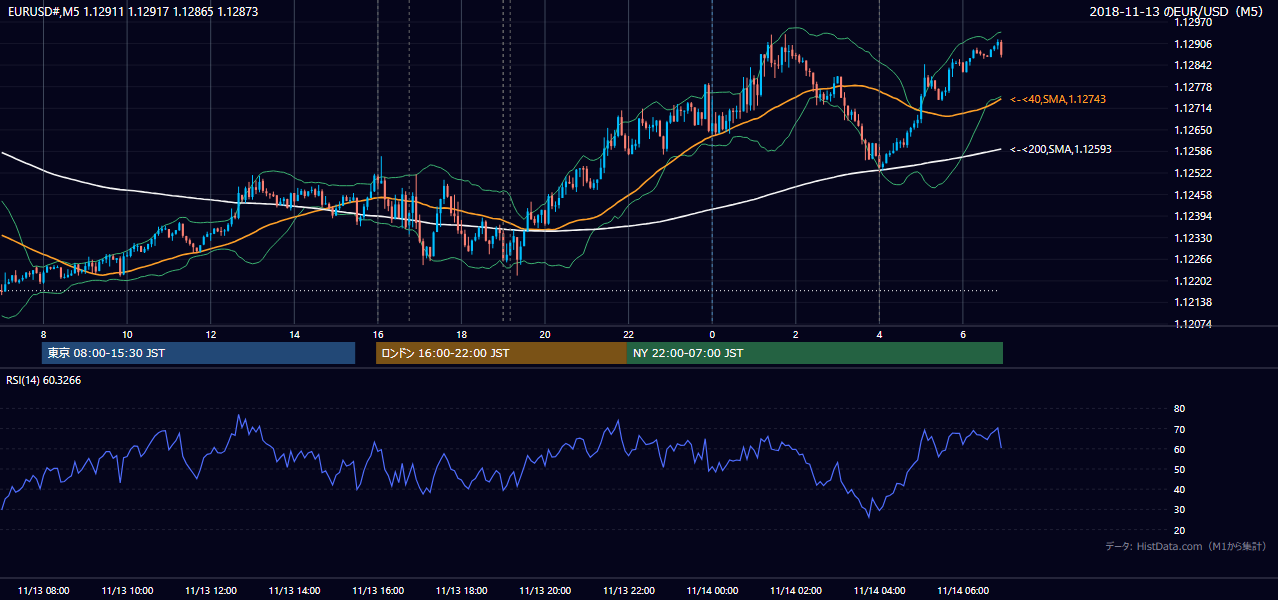Click price axis value 1.12522

(x=1192, y=173)
